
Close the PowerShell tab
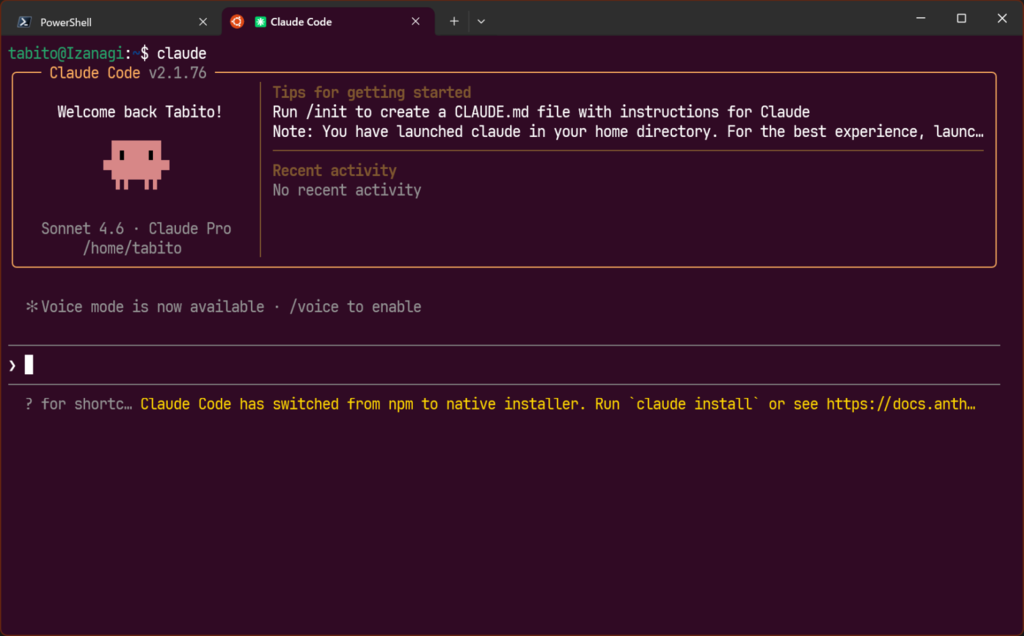click(x=203, y=22)
